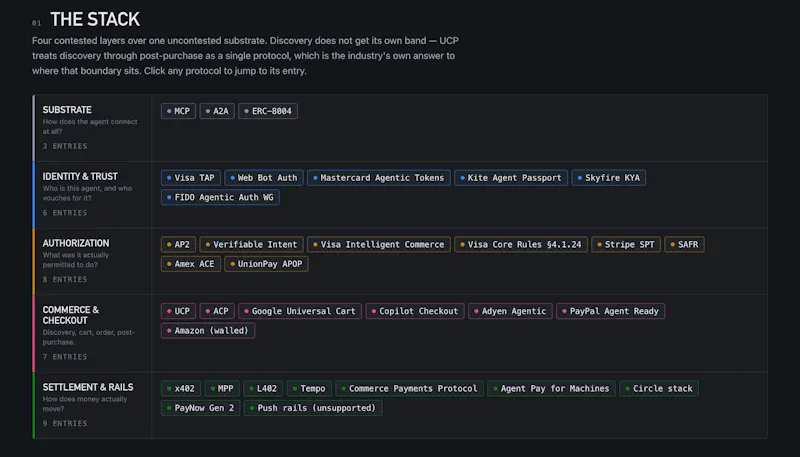Click THE STACK section title

click(x=95, y=20)
